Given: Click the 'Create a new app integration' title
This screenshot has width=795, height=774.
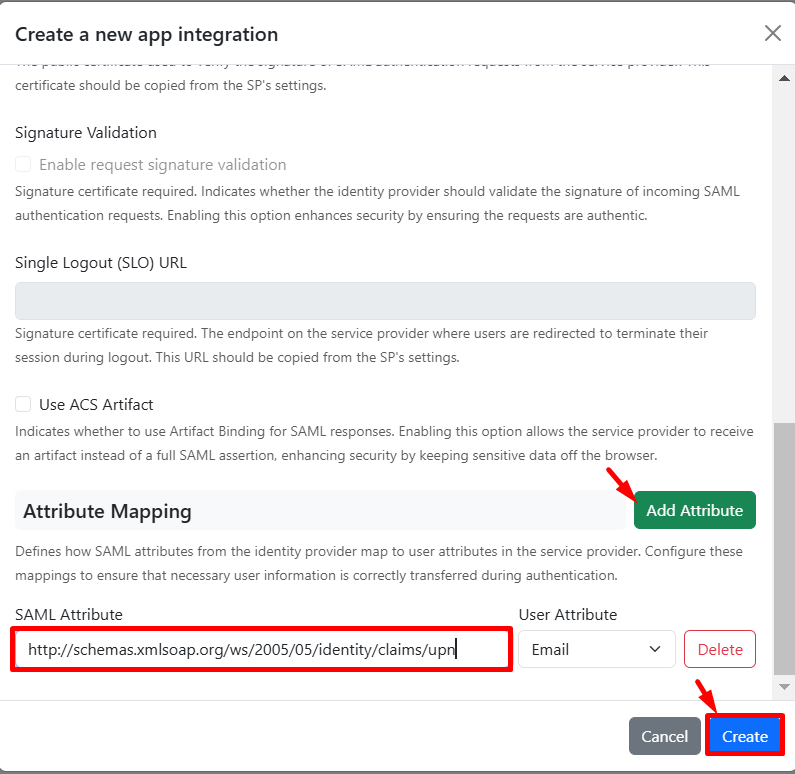Looking at the screenshot, I should click(146, 34).
